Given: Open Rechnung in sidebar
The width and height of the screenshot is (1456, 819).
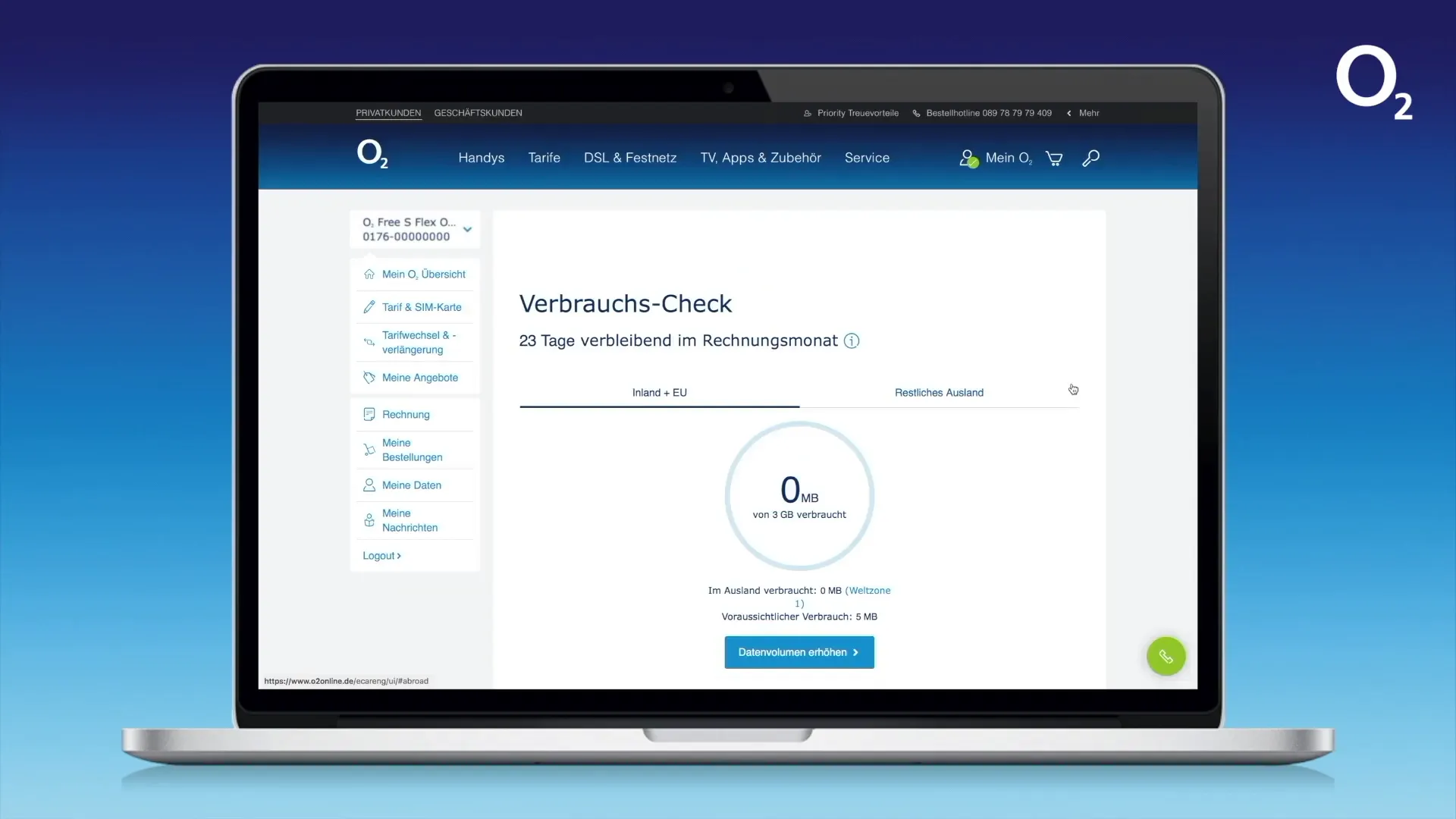Looking at the screenshot, I should [x=406, y=415].
